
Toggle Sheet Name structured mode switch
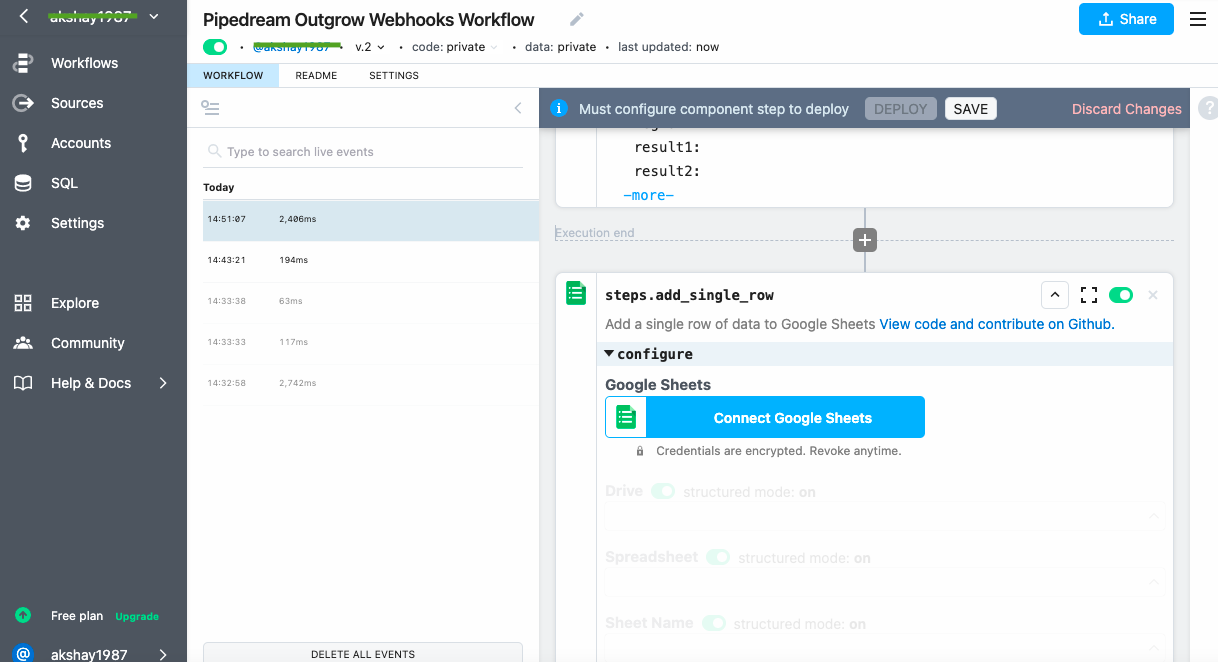tap(713, 623)
